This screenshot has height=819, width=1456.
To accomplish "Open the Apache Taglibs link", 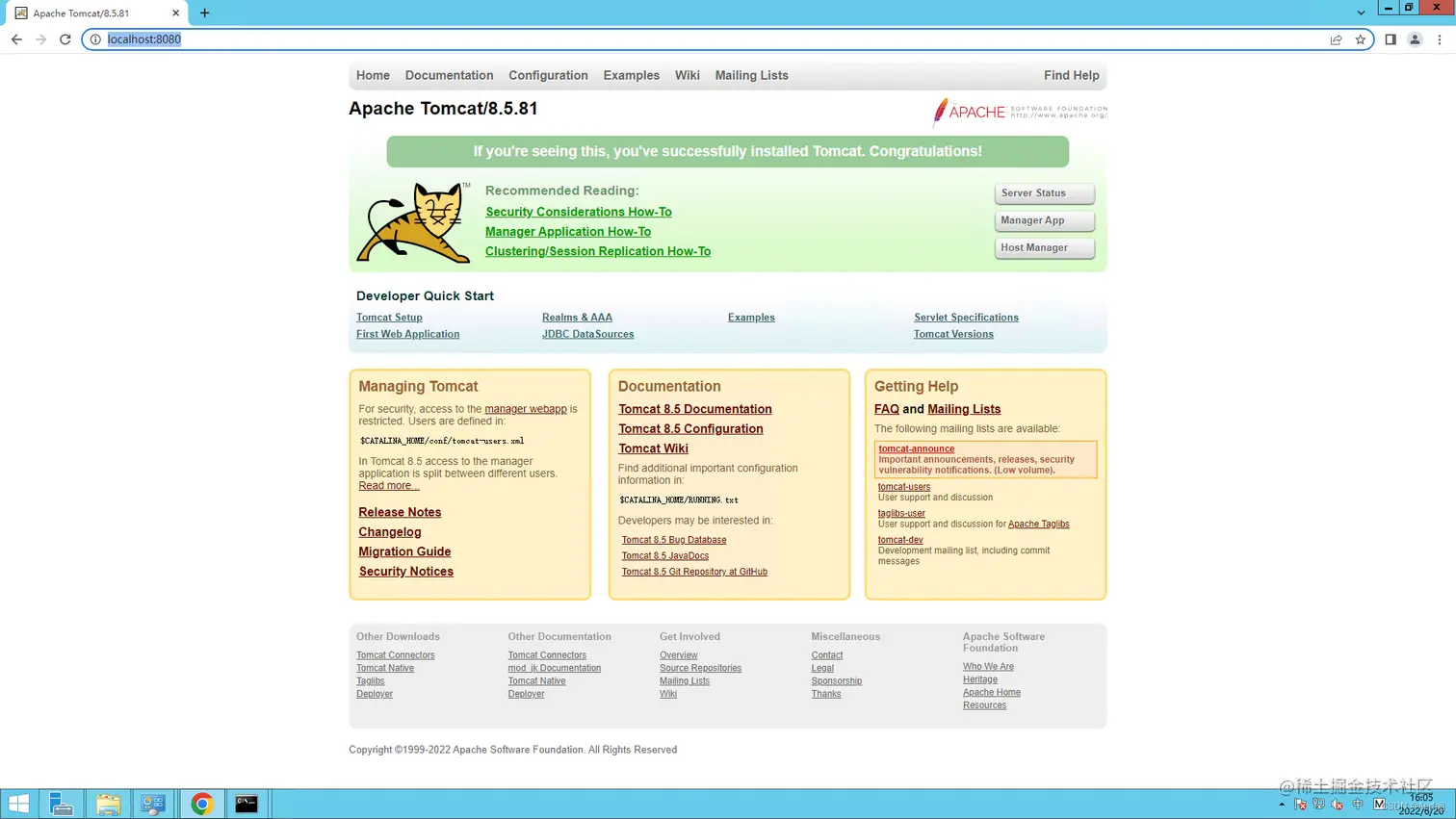I will pyautogui.click(x=1039, y=525).
